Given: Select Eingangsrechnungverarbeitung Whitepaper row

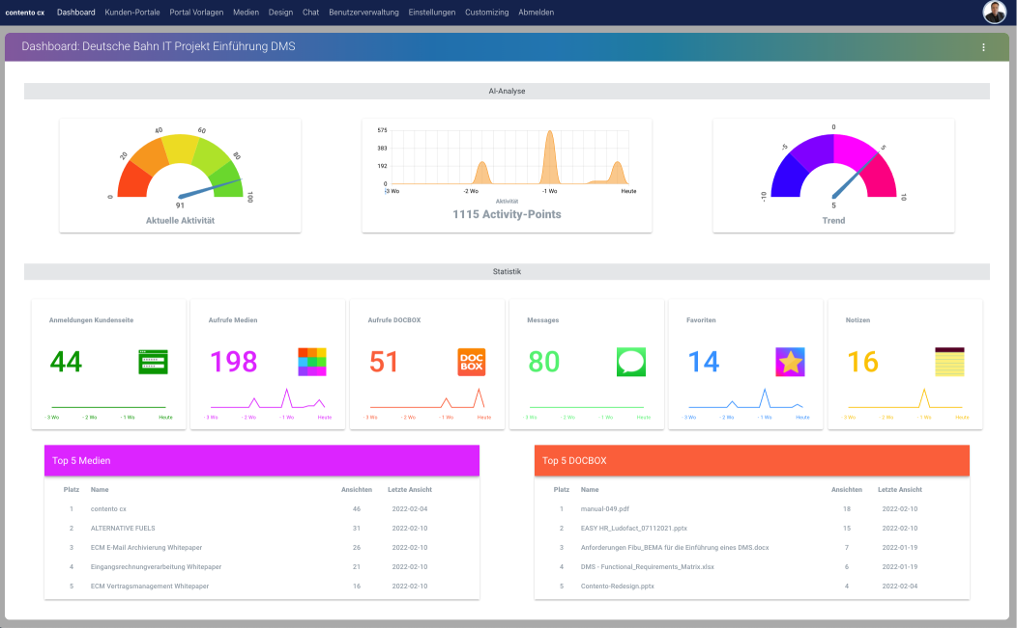Looking at the screenshot, I should point(262,567).
